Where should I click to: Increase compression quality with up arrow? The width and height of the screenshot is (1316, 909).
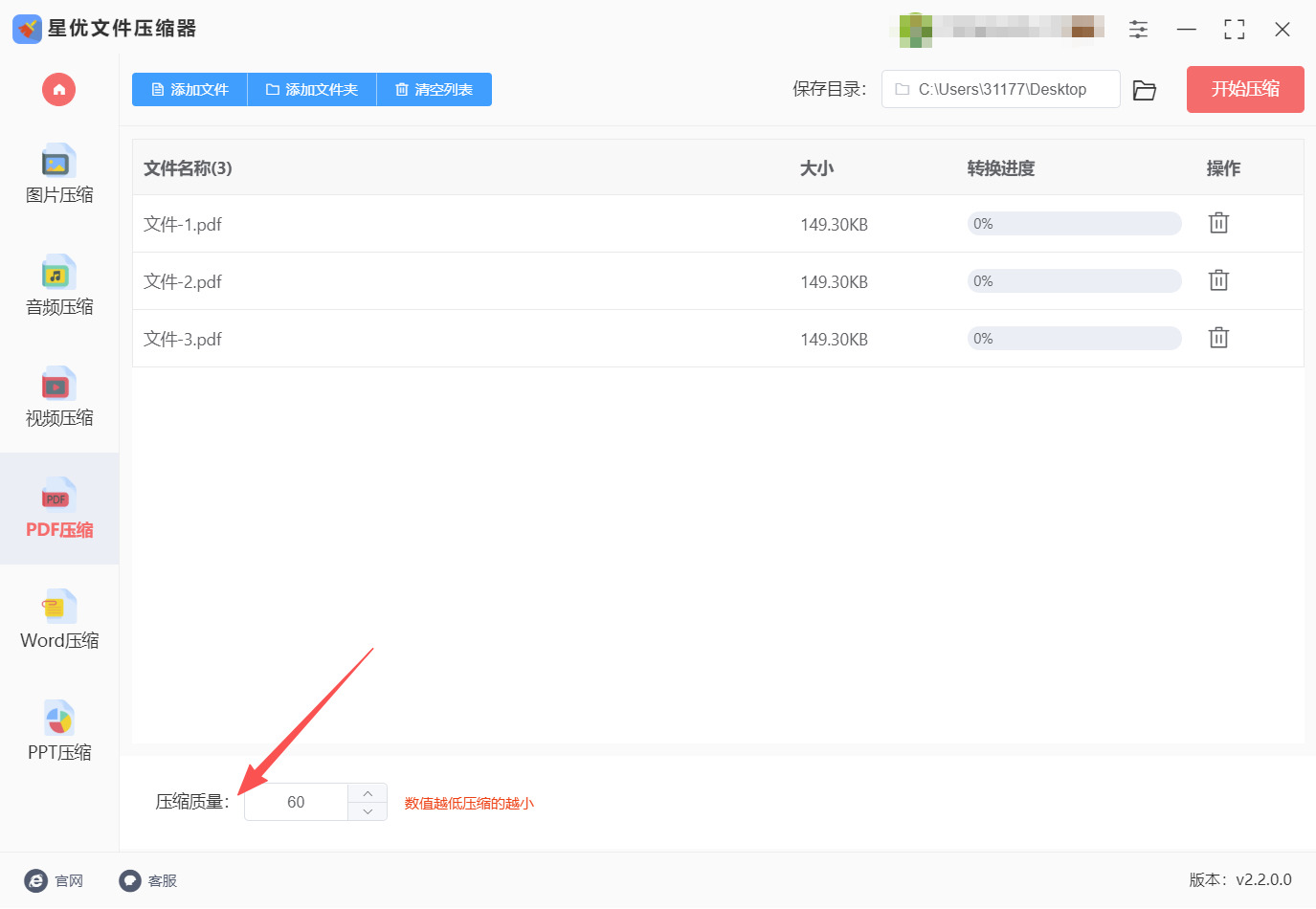click(368, 793)
